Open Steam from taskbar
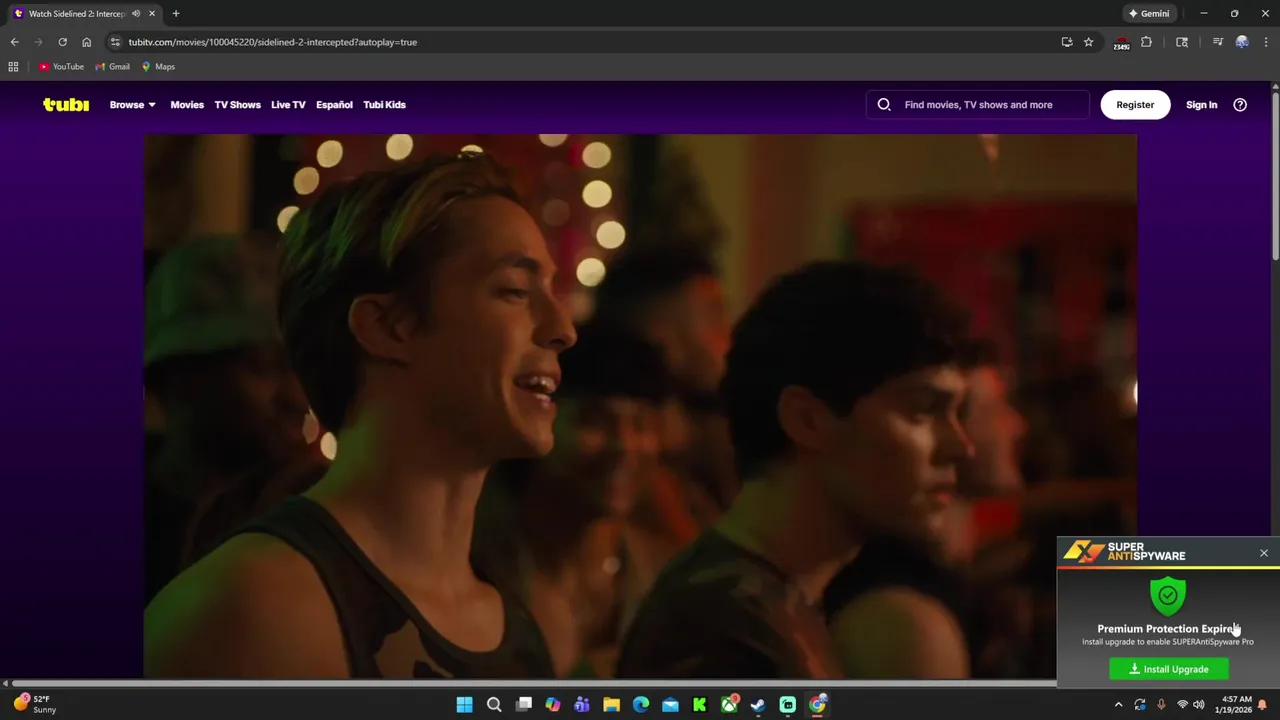1280x720 pixels. tap(758, 705)
